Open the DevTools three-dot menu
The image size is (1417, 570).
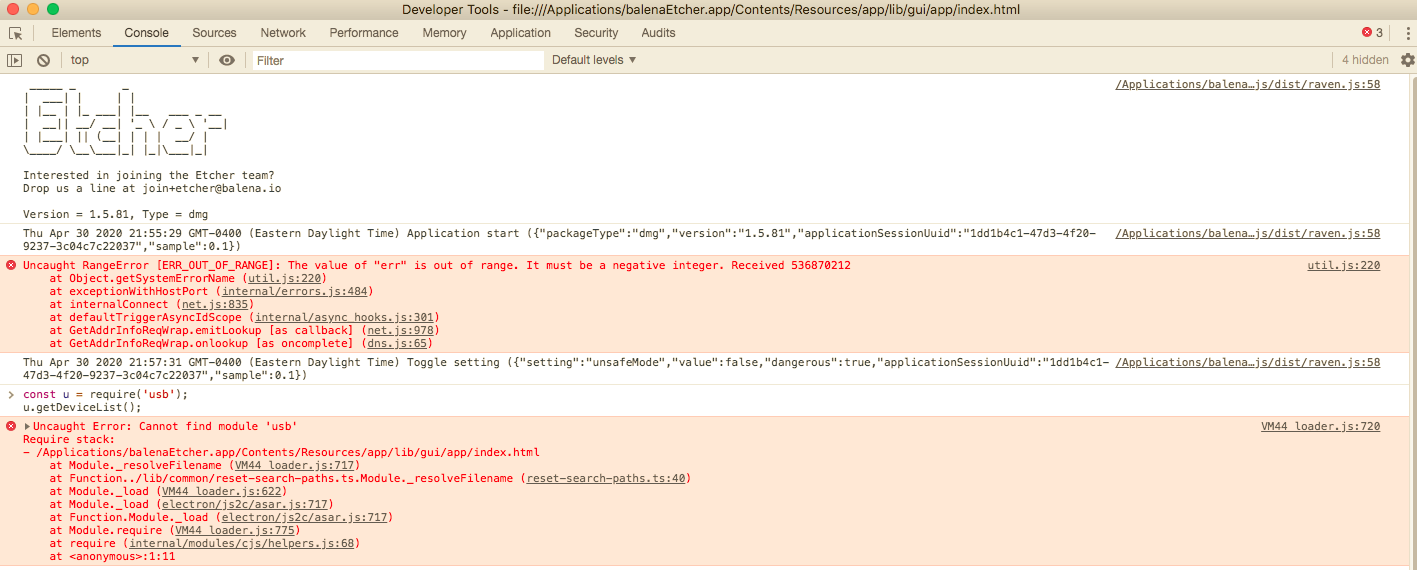click(1408, 33)
